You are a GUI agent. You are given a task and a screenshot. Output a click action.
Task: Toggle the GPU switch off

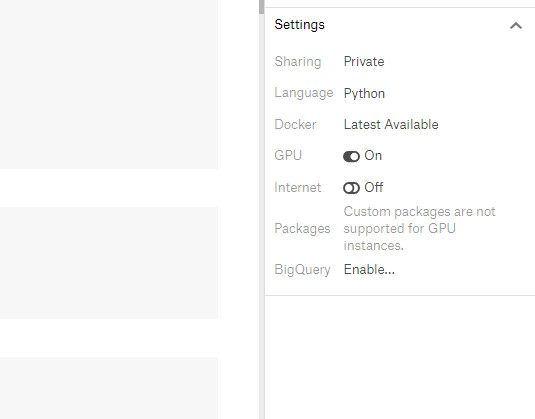click(351, 157)
